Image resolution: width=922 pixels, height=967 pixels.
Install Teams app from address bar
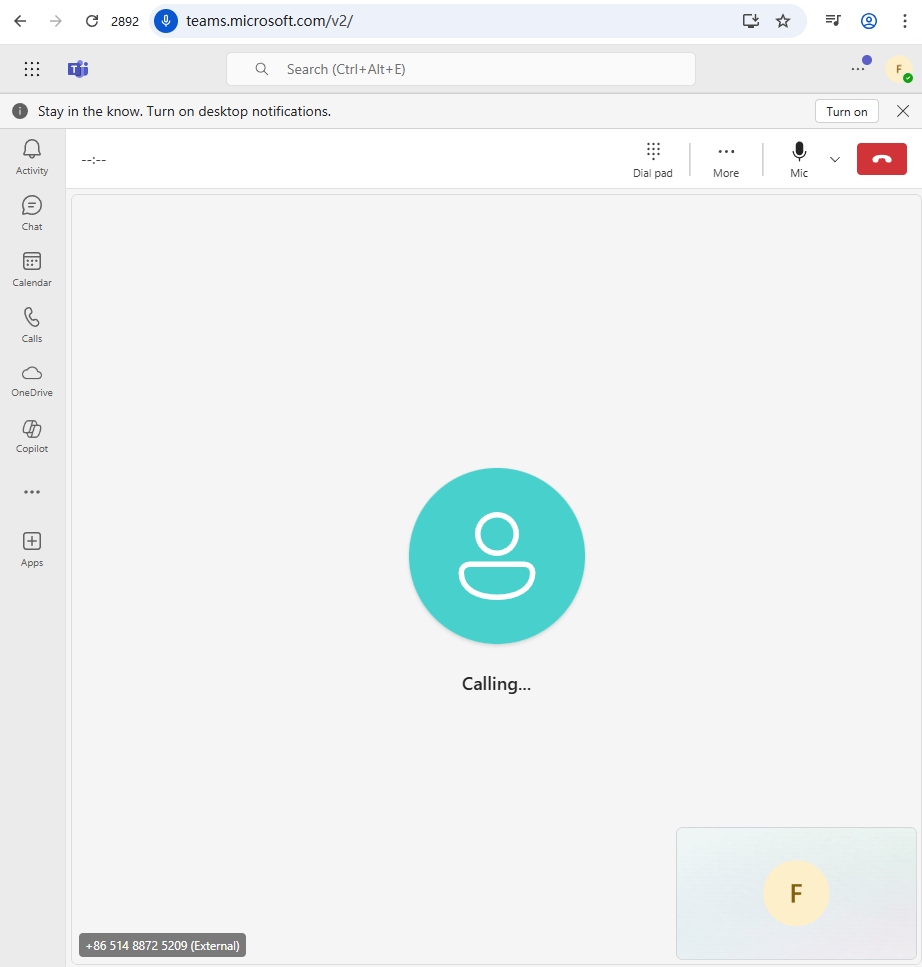click(x=751, y=21)
